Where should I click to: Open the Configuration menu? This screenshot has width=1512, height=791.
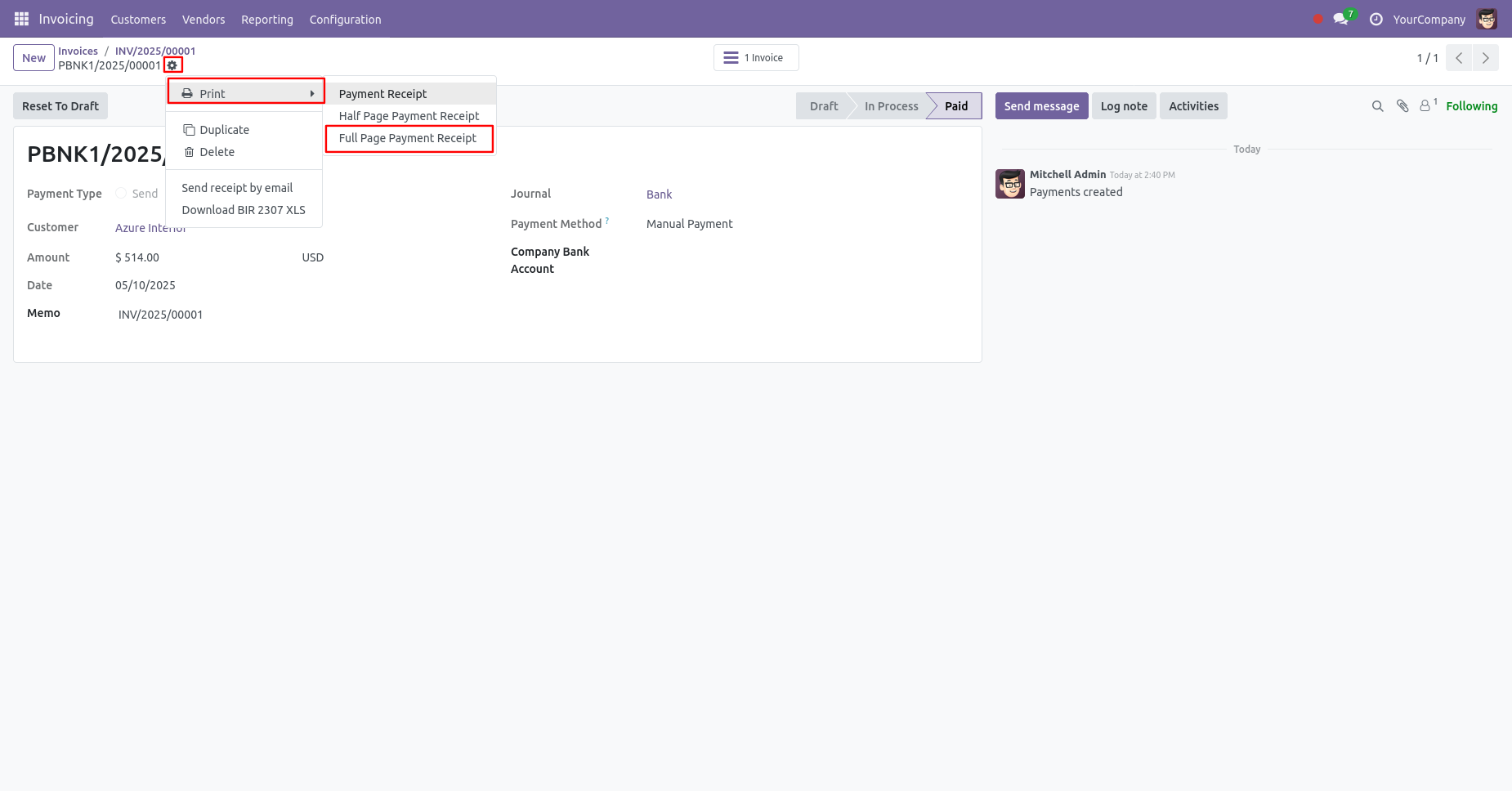[345, 19]
